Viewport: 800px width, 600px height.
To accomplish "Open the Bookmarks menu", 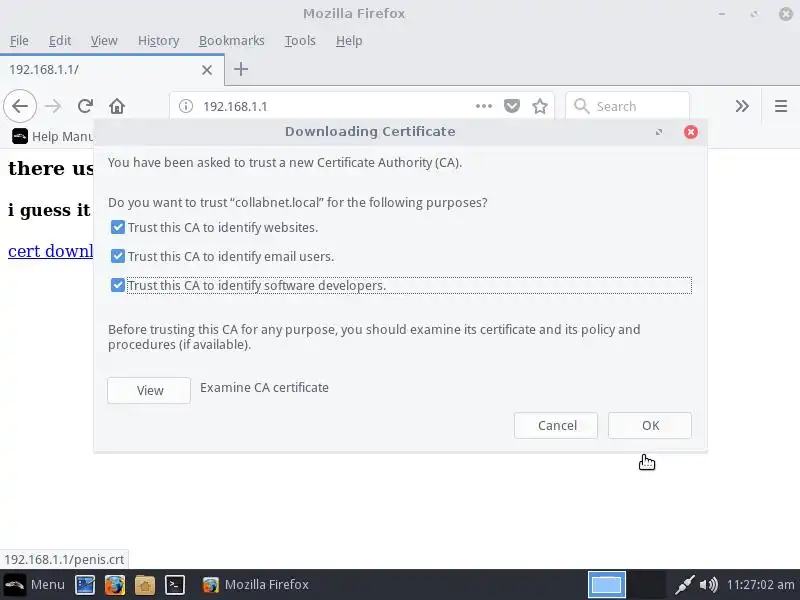I will pos(232,40).
